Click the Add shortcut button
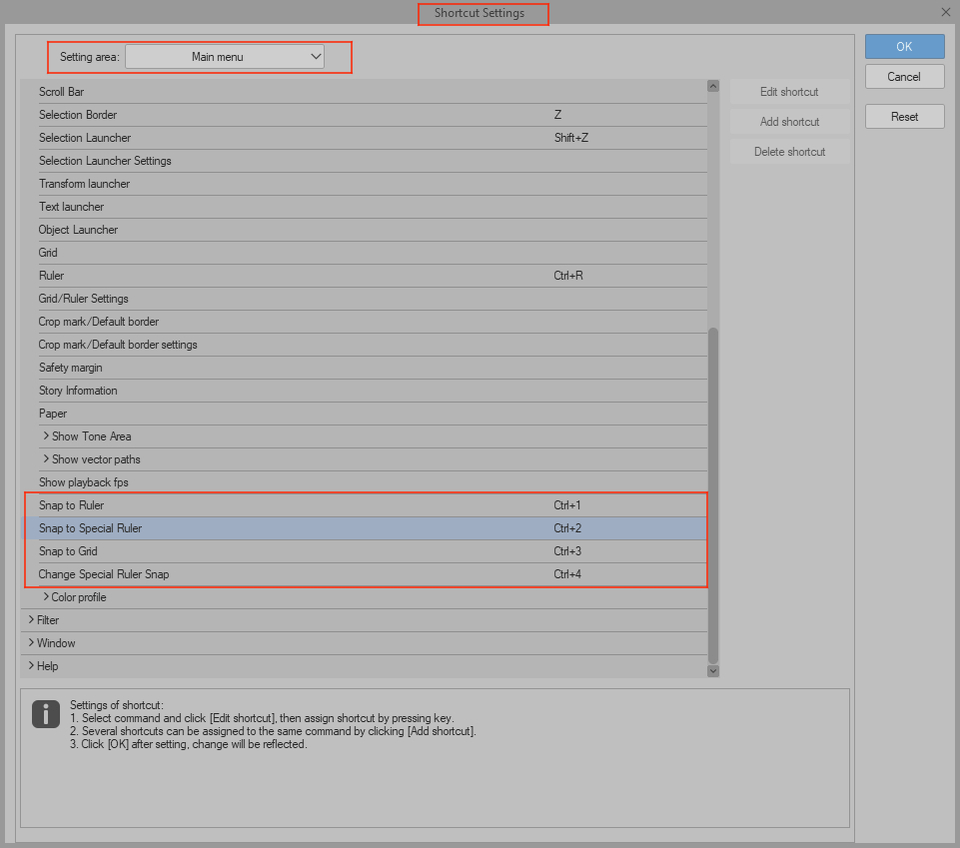Screen dimensions: 960x848 click(x=789, y=121)
